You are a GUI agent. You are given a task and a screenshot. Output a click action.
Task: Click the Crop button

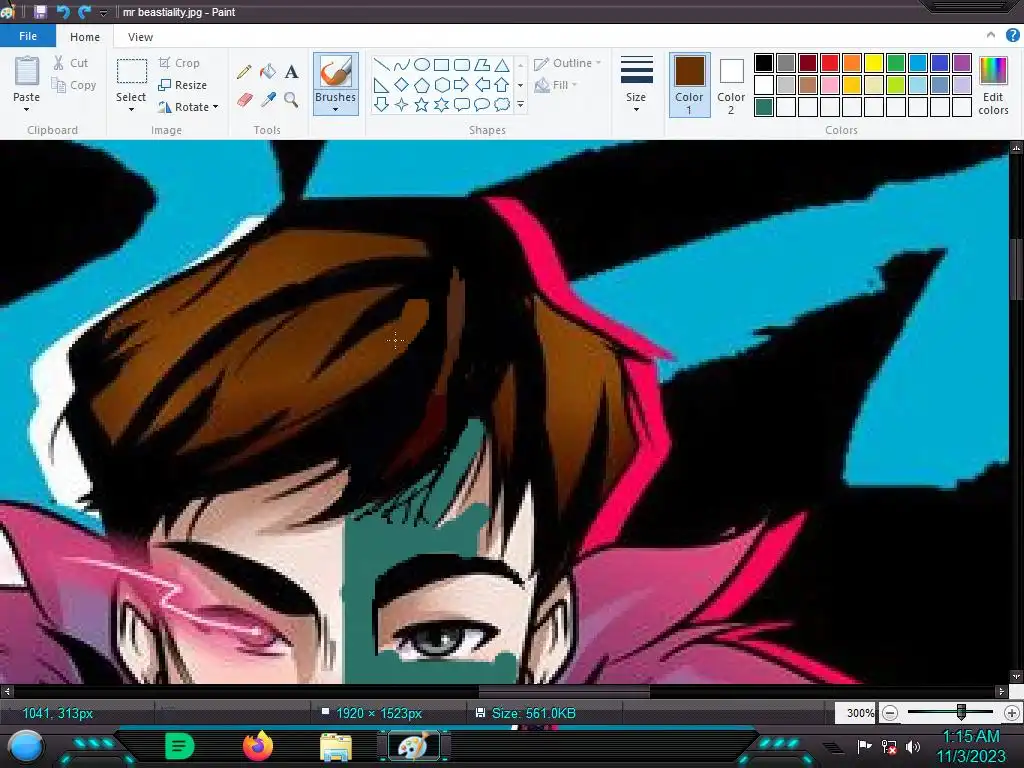179,63
